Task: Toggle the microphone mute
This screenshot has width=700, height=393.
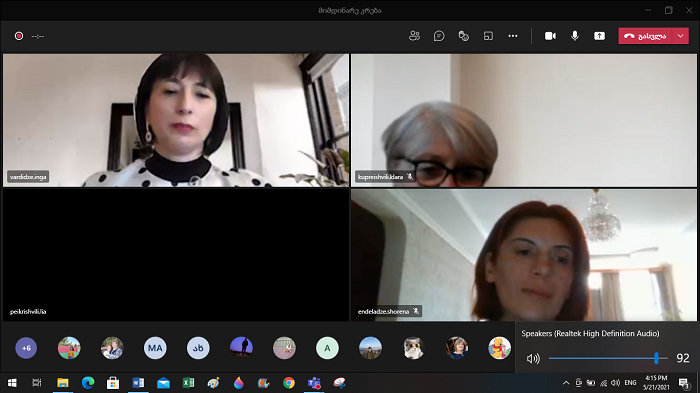Action: (575, 36)
